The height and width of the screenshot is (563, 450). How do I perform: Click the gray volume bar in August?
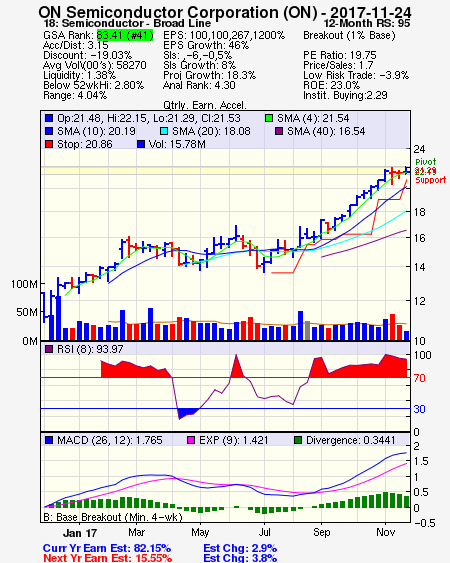(307, 330)
